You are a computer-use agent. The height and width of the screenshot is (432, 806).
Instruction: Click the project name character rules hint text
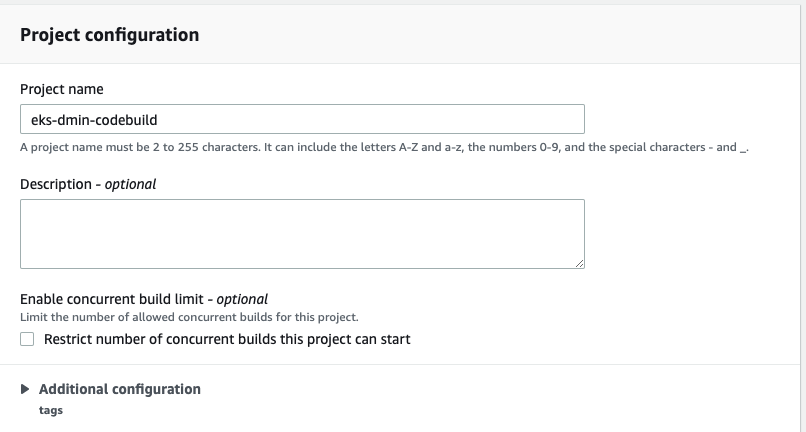385,148
